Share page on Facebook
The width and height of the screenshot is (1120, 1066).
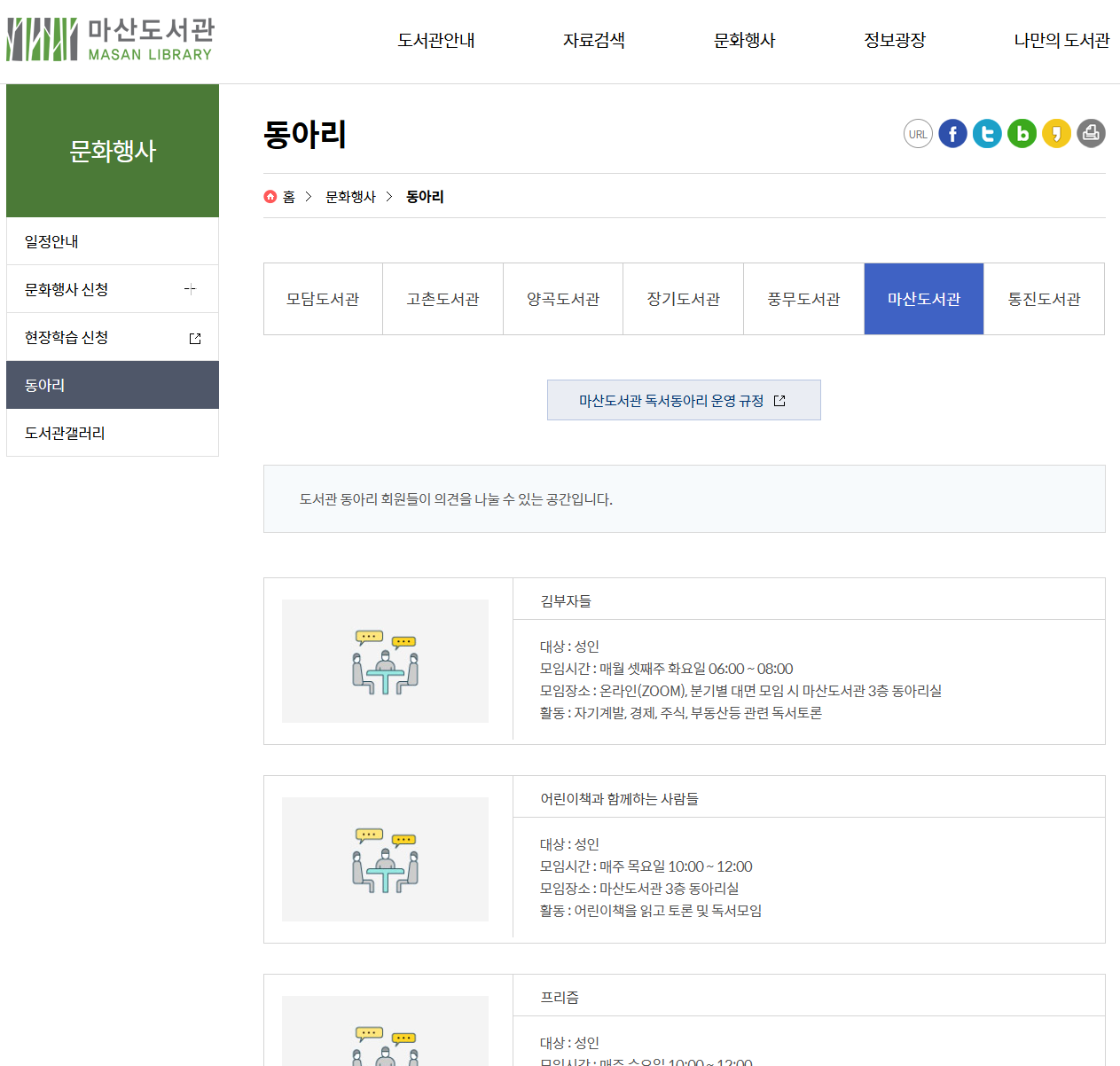[952, 134]
